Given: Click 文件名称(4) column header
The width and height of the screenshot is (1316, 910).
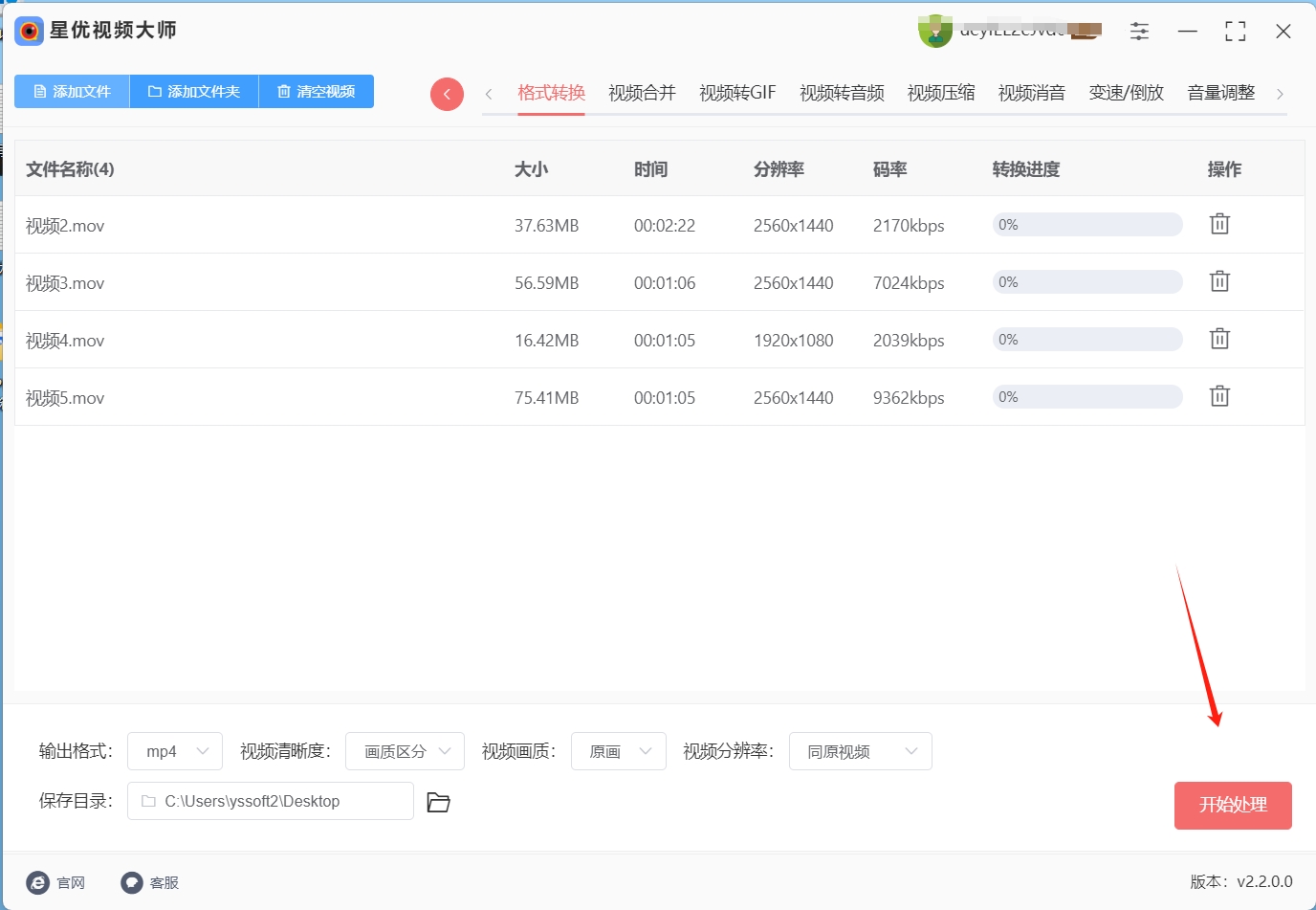Looking at the screenshot, I should coord(70,169).
